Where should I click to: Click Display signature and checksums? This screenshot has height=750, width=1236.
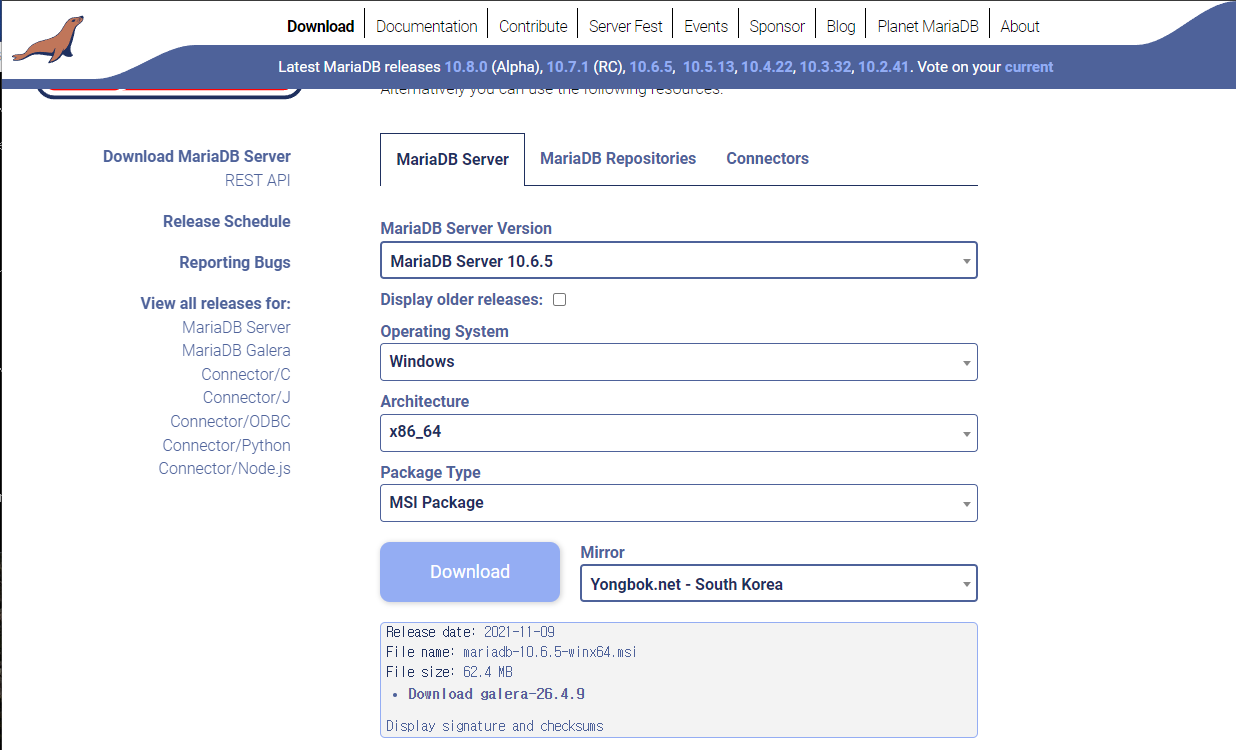click(495, 726)
